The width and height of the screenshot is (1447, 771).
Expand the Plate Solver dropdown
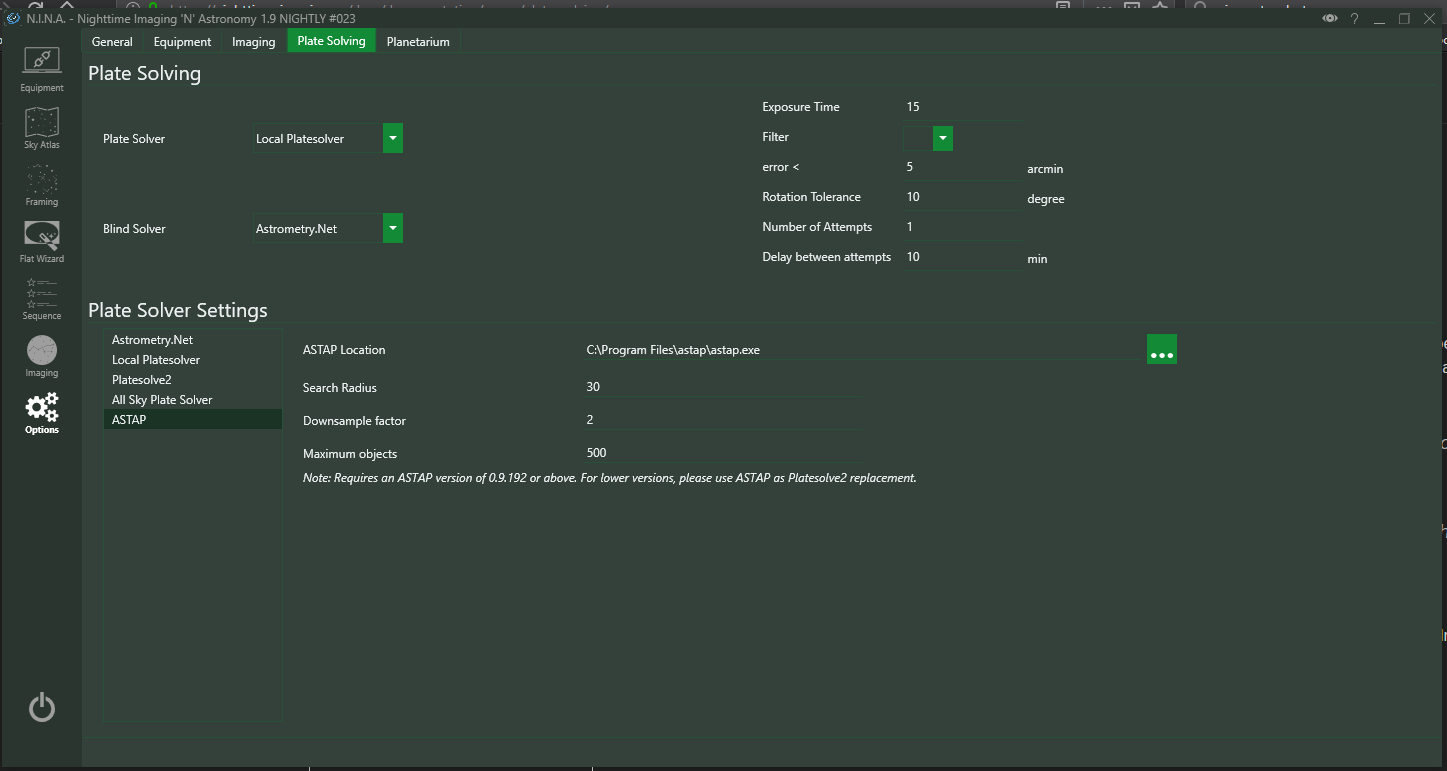[393, 139]
